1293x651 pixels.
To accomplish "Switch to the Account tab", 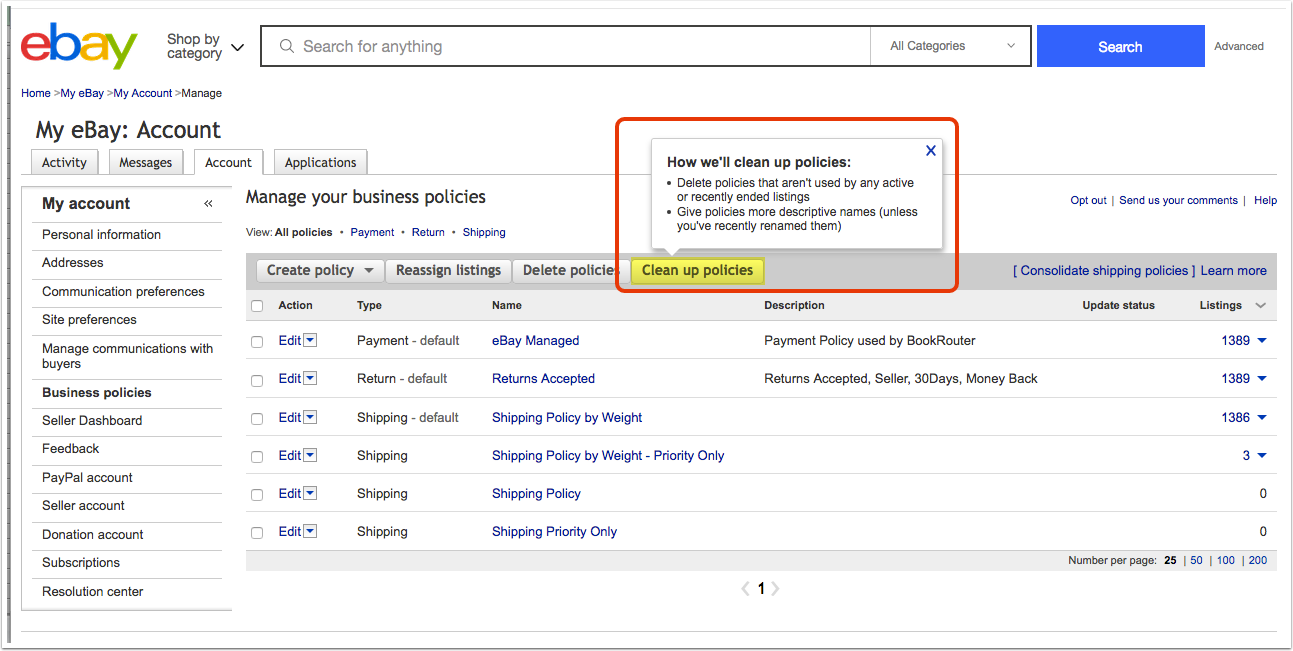I will coord(228,162).
